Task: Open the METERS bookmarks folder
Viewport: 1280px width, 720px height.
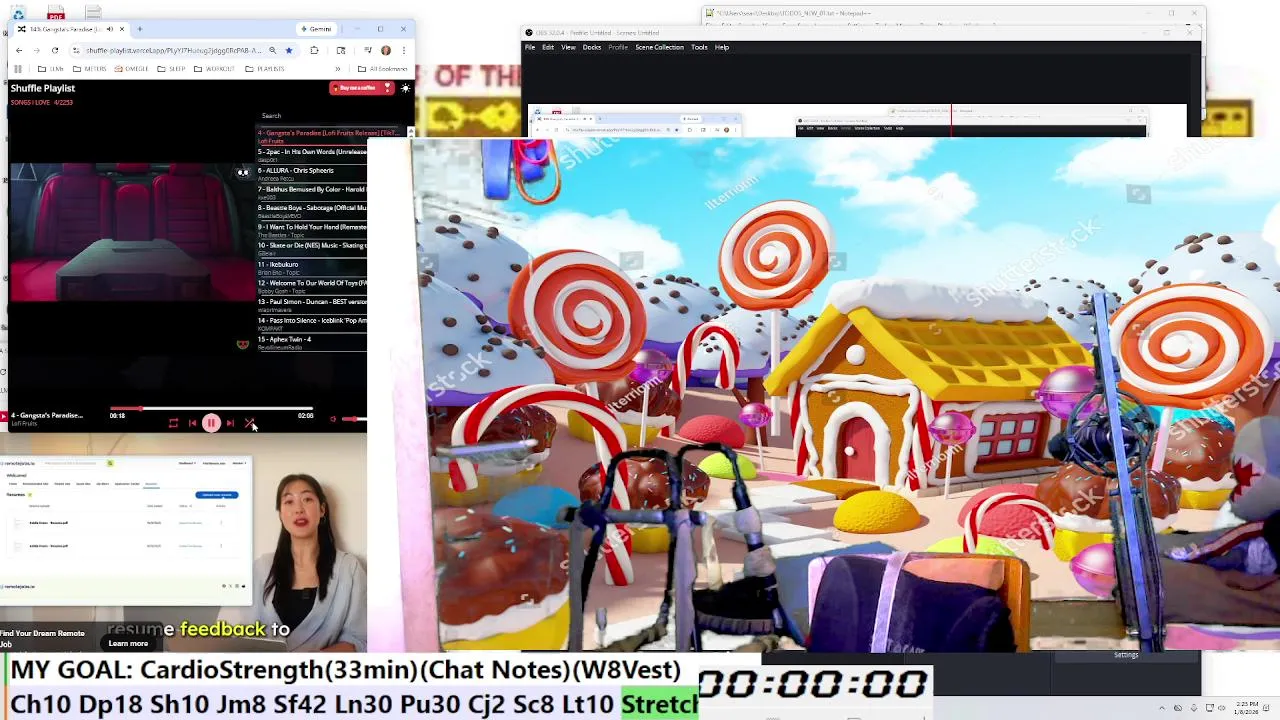Action: (x=90, y=69)
